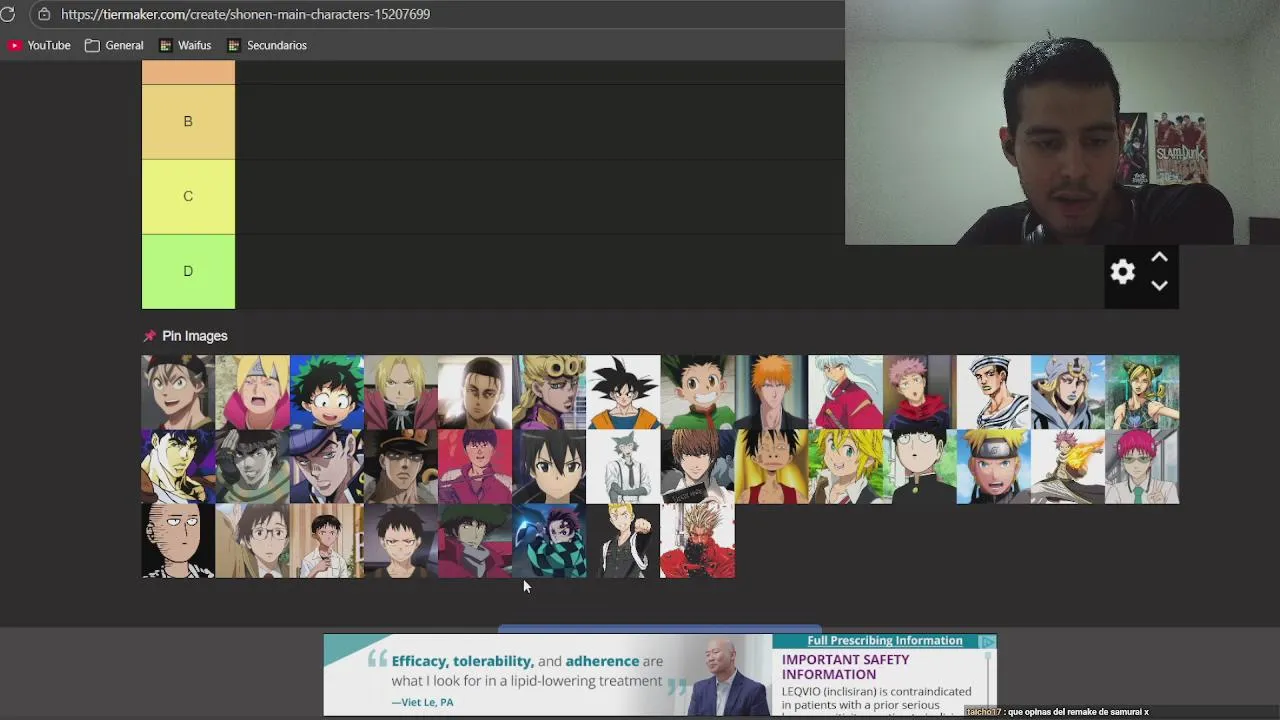Reload the TierMaker page

coord(8,14)
